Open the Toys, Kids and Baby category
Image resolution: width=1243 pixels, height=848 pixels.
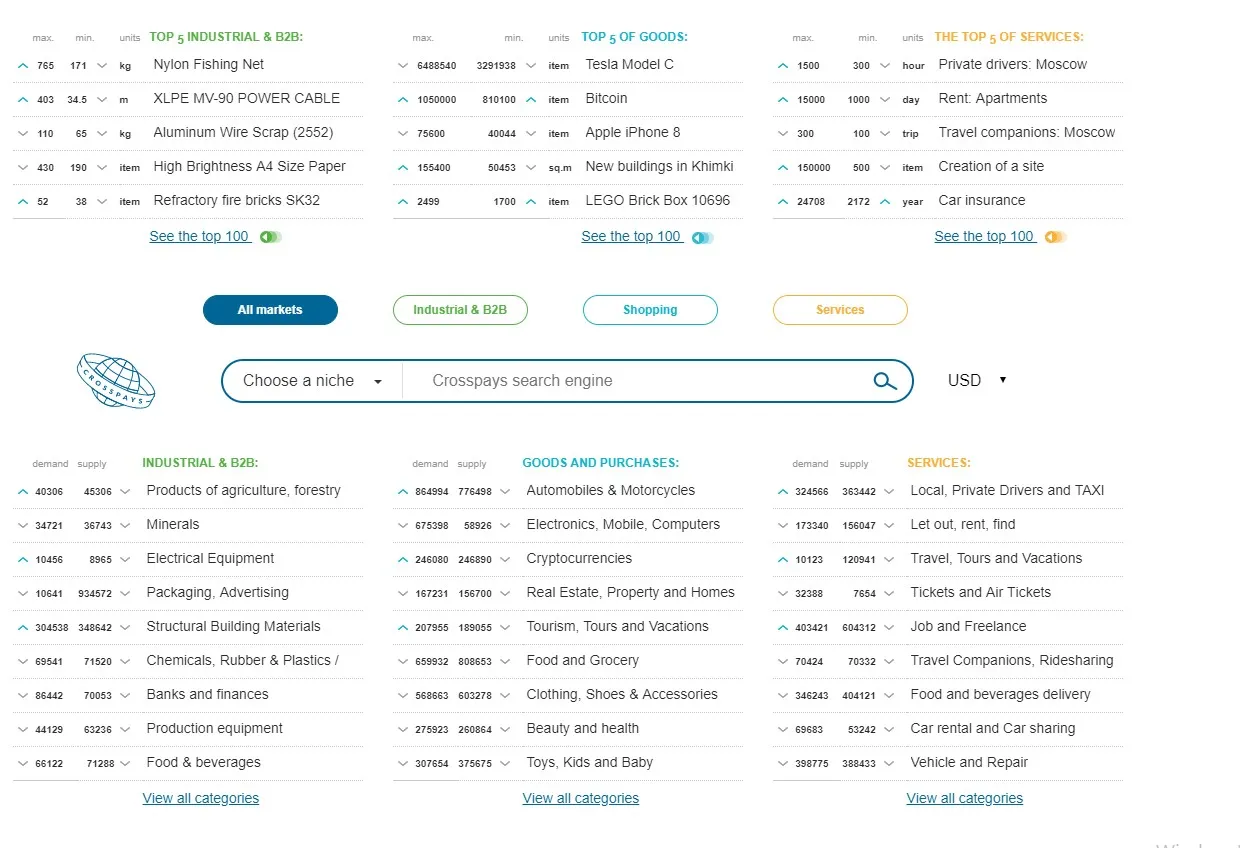[589, 762]
